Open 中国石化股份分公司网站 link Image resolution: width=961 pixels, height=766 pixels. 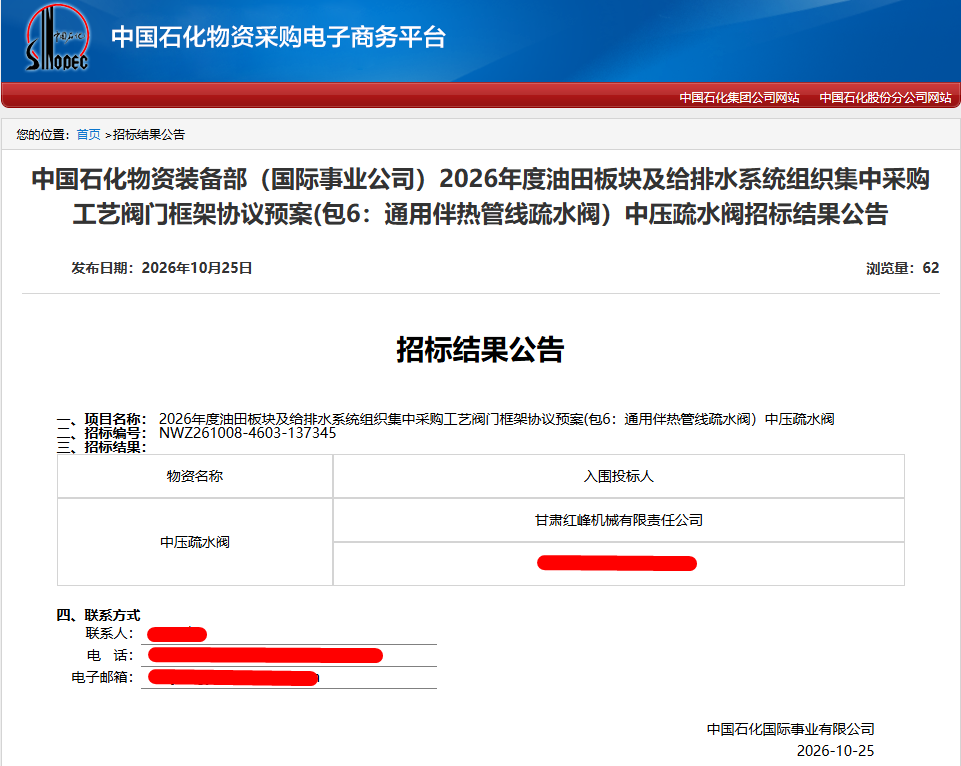tap(885, 97)
